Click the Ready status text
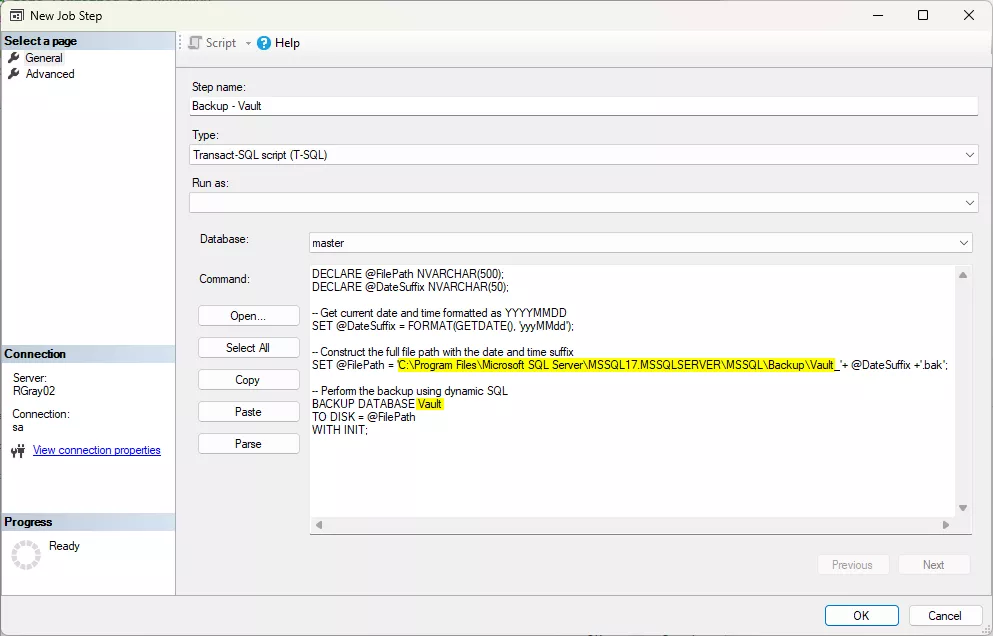Image resolution: width=993 pixels, height=636 pixels. 64,545
